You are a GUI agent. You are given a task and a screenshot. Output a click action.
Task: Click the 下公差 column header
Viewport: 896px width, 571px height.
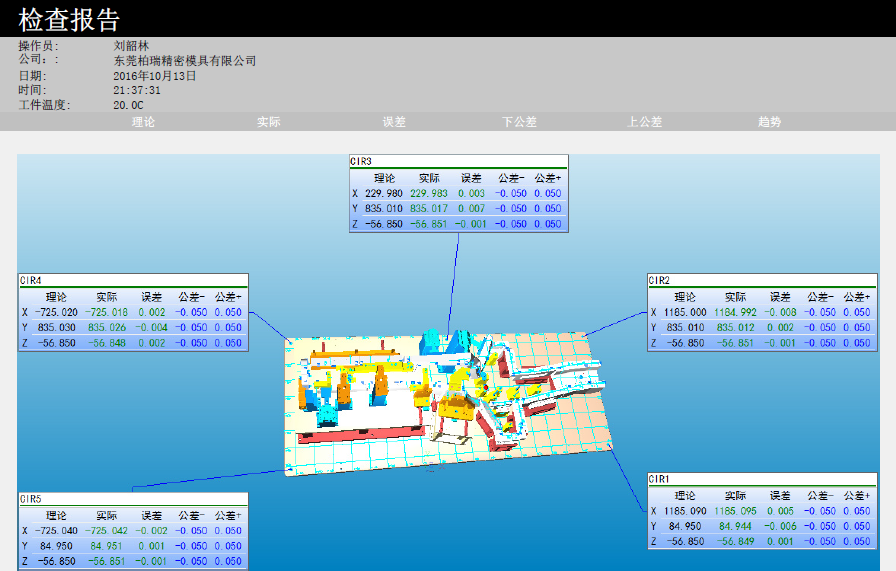coord(519,122)
